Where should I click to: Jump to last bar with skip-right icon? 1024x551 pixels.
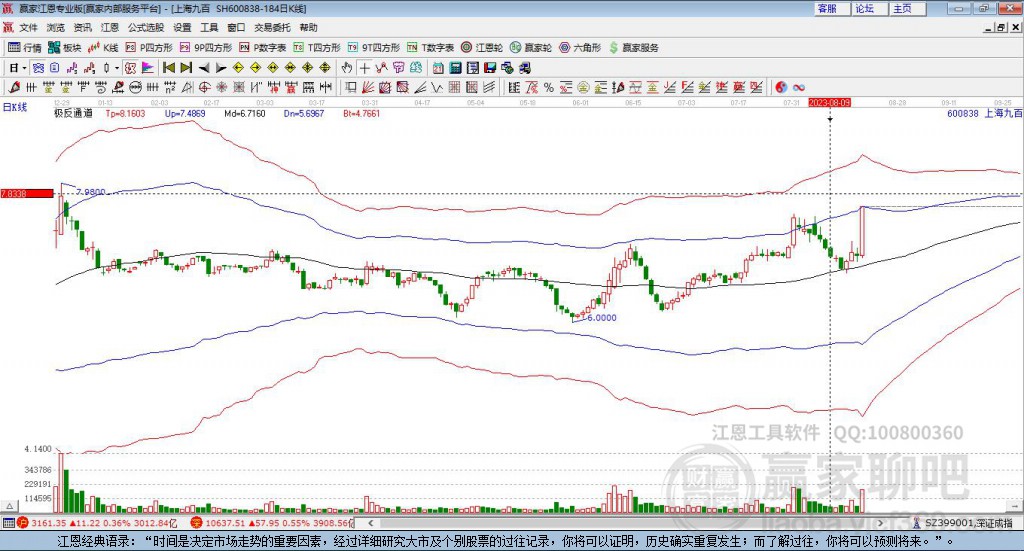(x=186, y=68)
